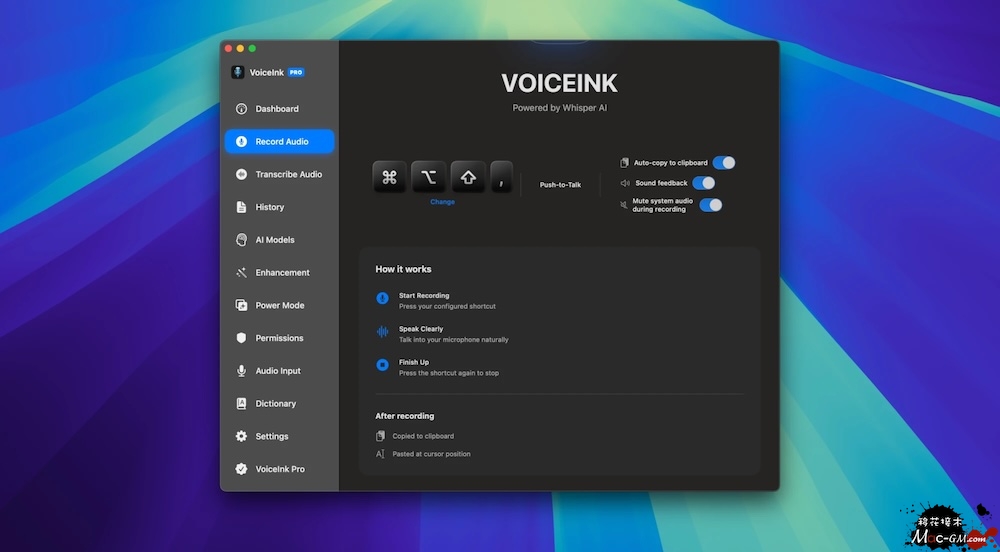Open Settings using the gear icon

[241, 437]
